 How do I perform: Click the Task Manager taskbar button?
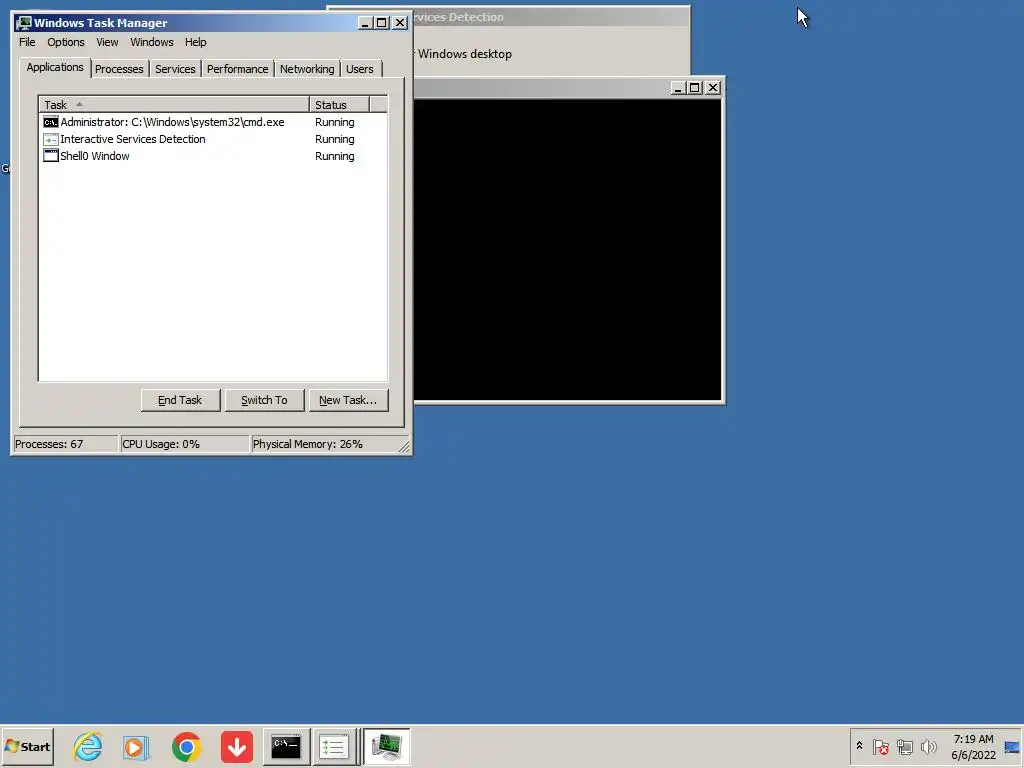386,746
